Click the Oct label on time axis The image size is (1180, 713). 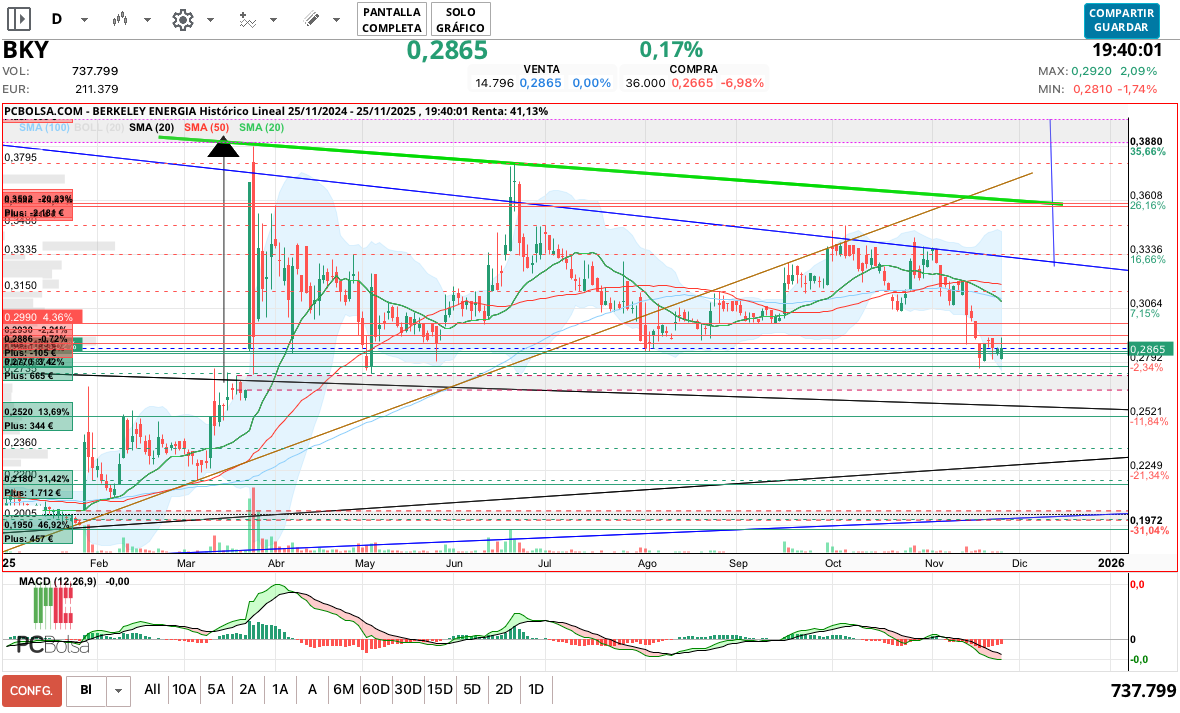click(x=833, y=563)
